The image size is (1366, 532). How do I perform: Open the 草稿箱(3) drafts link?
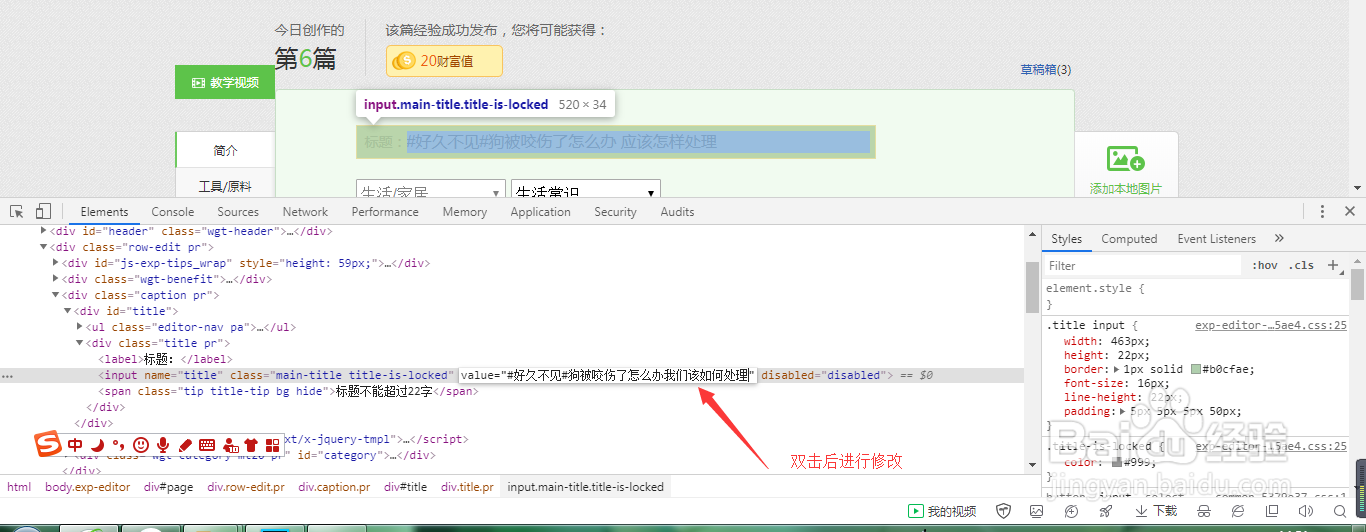1045,69
